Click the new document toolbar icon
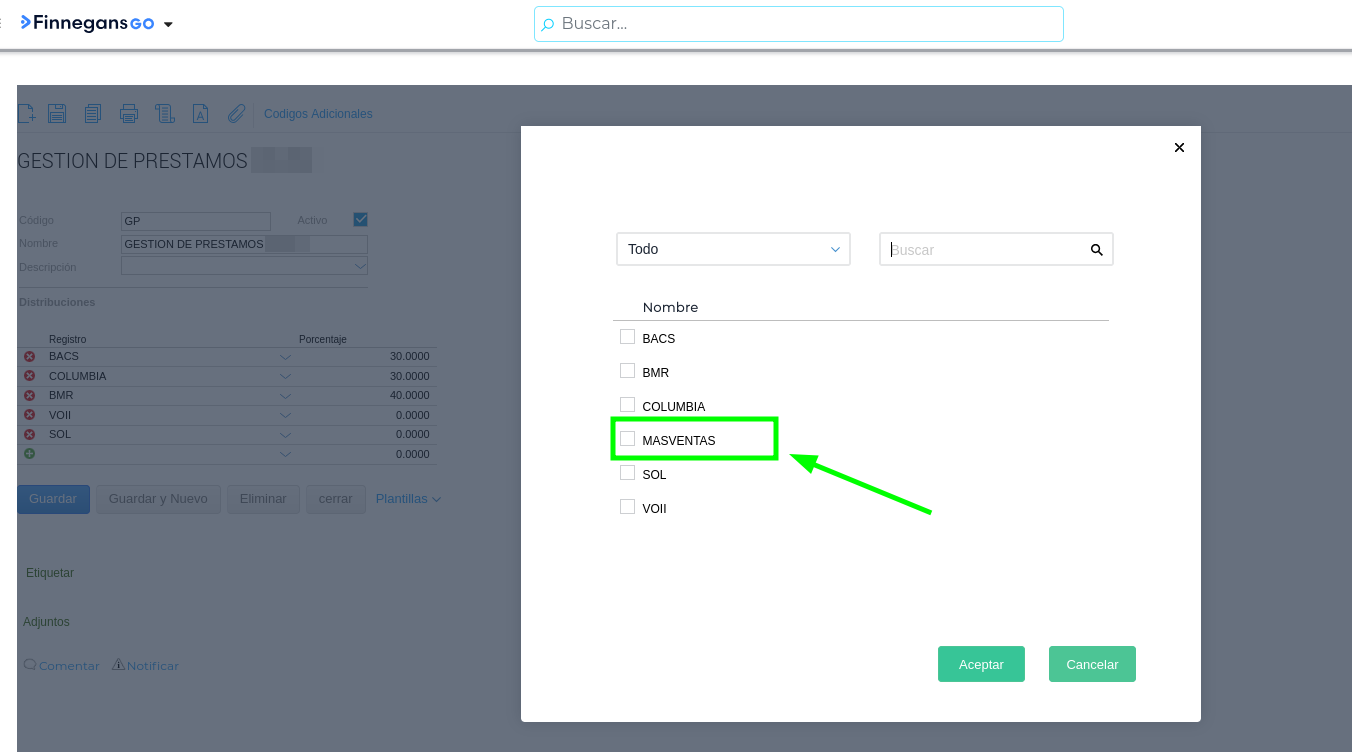 pos(27,113)
